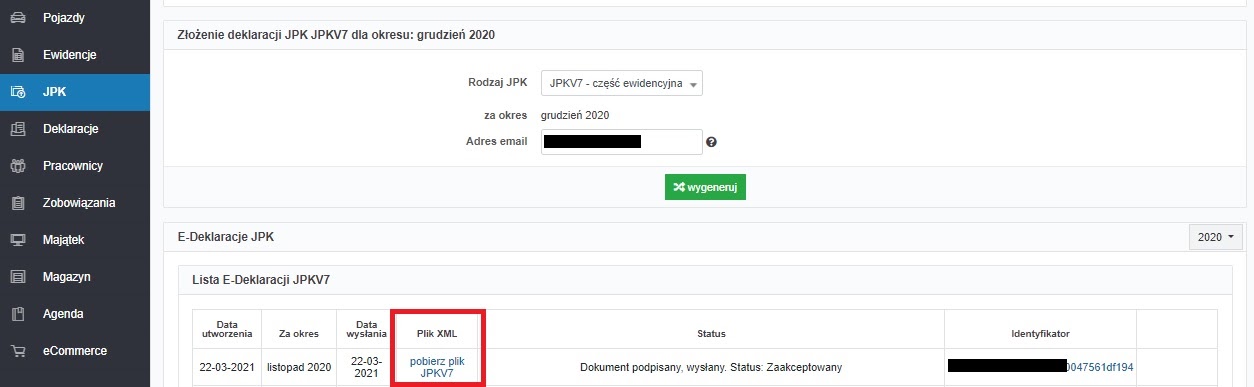Image resolution: width=1254 pixels, height=387 pixels.
Task: Open Pracownicy section
Action: [x=75, y=166]
